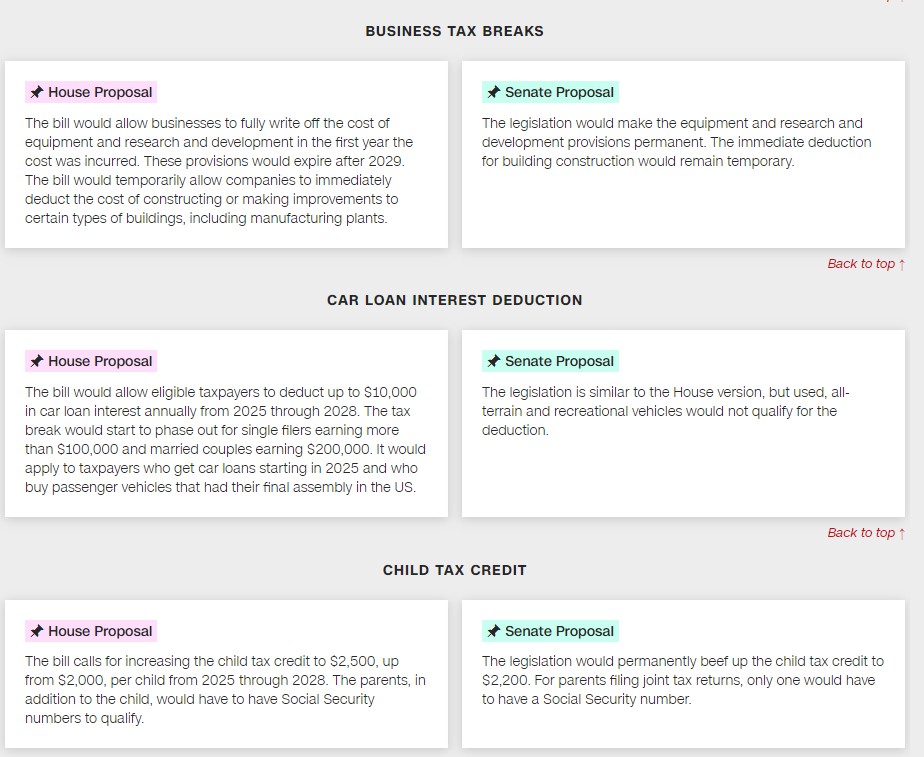
Task: Select the Business Tax Breaks heading
Action: (x=454, y=31)
